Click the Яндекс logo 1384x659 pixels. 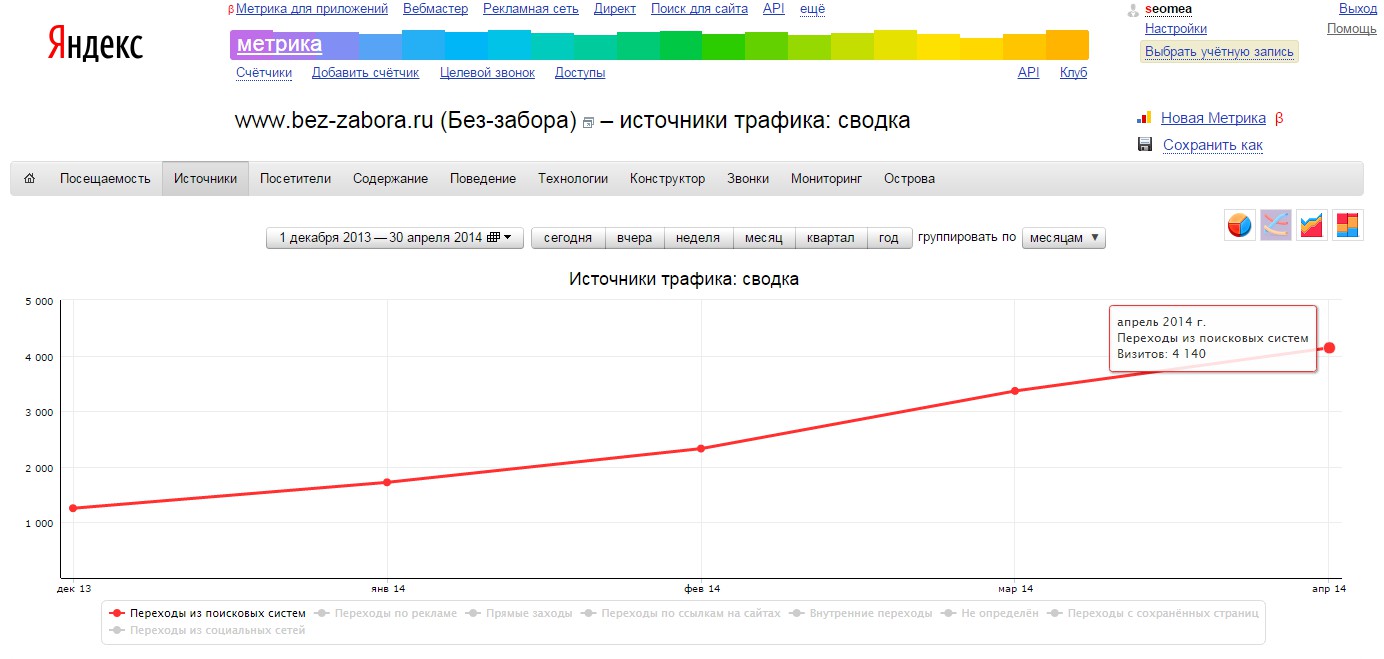pyautogui.click(x=96, y=44)
